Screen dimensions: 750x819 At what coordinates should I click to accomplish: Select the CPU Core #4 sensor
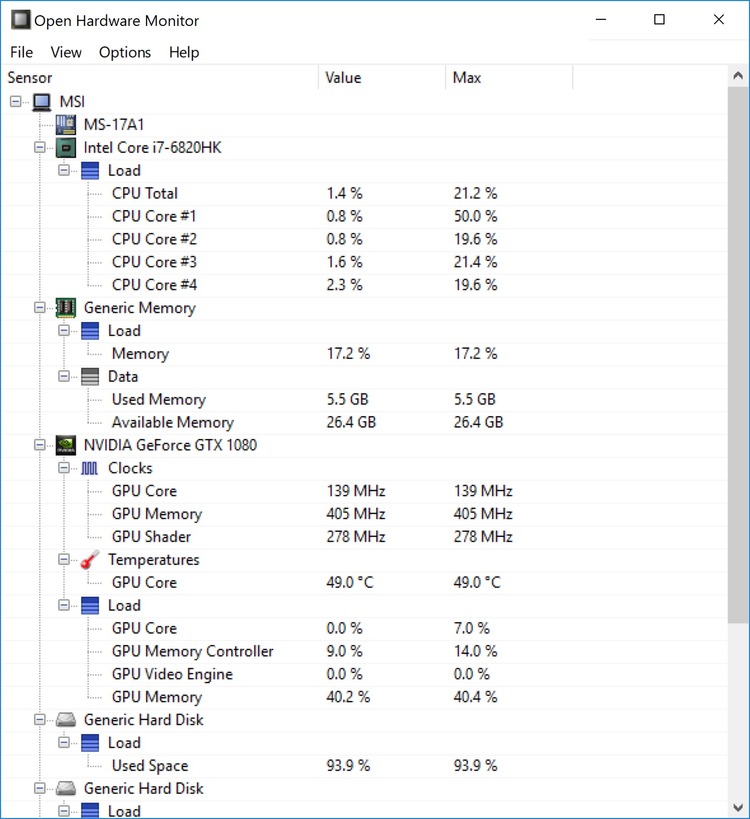365,285
